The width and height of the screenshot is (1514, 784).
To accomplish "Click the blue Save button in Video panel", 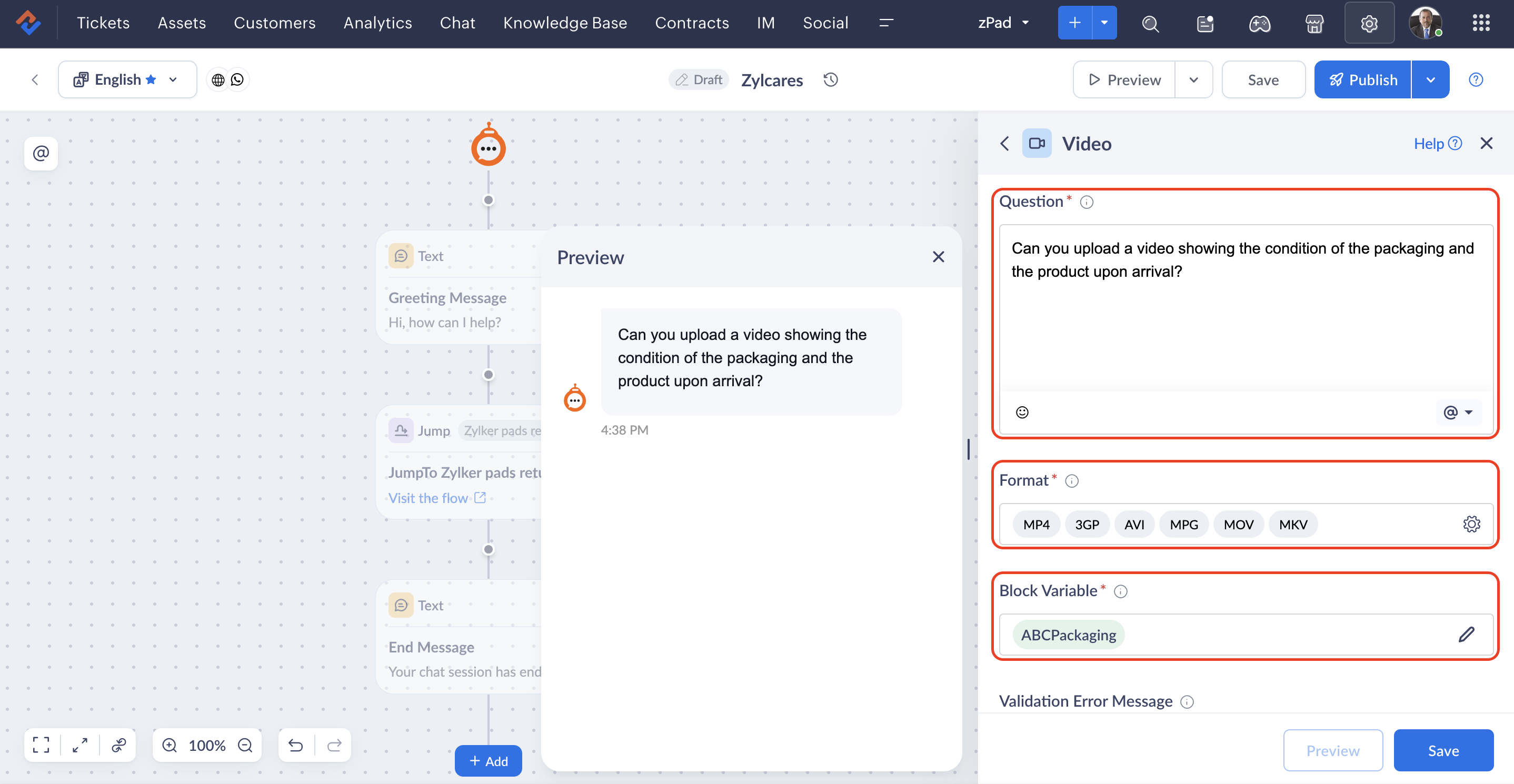I will tap(1443, 750).
